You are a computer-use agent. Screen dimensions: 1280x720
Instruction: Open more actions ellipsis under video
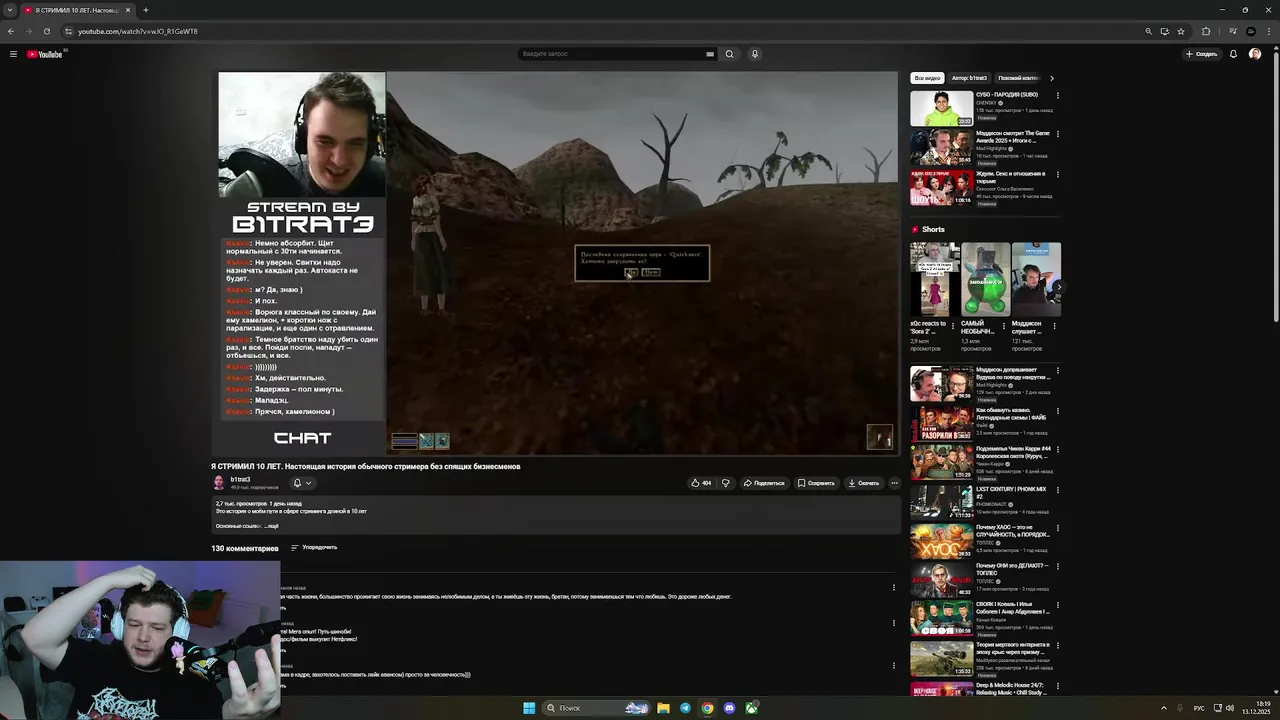click(895, 483)
